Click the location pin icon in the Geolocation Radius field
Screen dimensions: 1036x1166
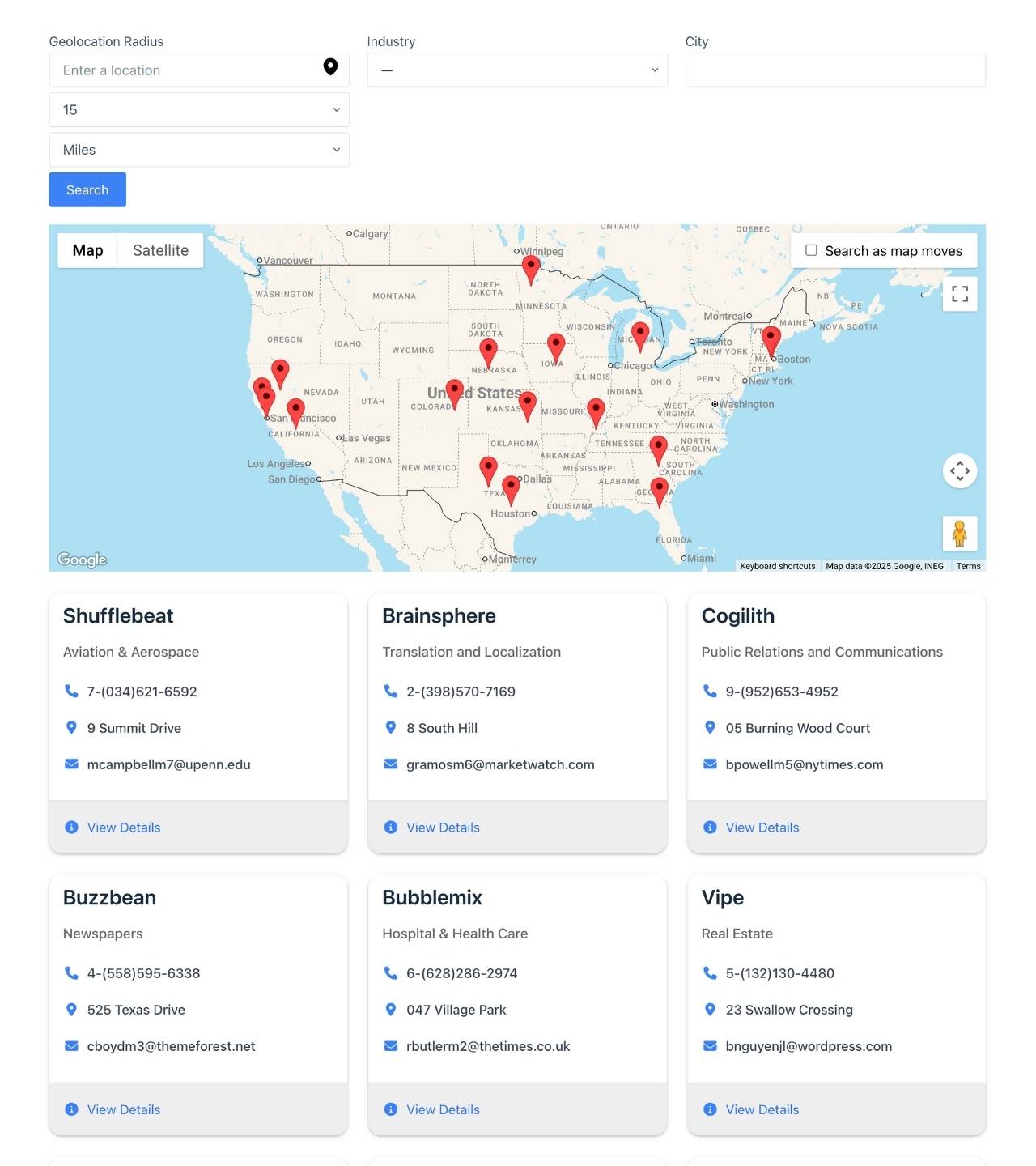click(330, 69)
